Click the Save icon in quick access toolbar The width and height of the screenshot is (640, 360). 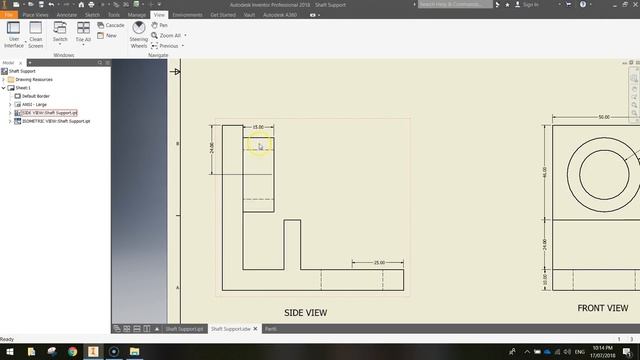41,4
